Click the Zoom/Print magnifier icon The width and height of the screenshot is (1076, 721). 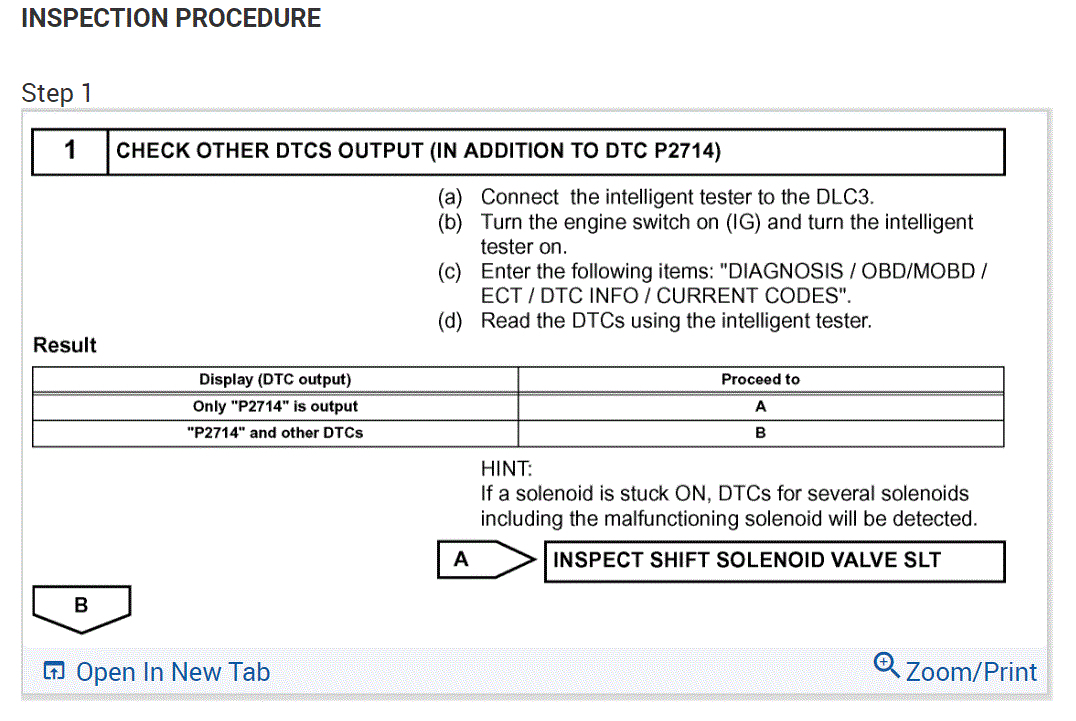887,665
